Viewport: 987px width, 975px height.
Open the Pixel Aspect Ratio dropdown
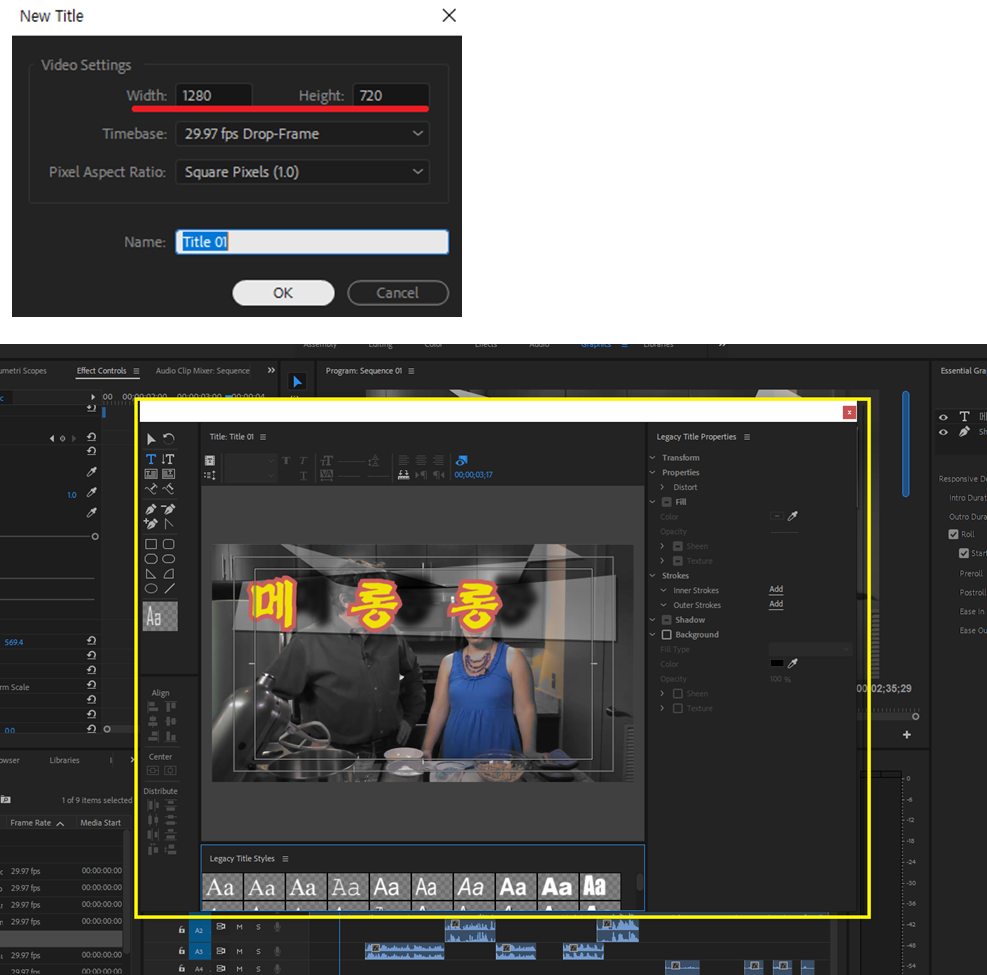click(x=303, y=172)
